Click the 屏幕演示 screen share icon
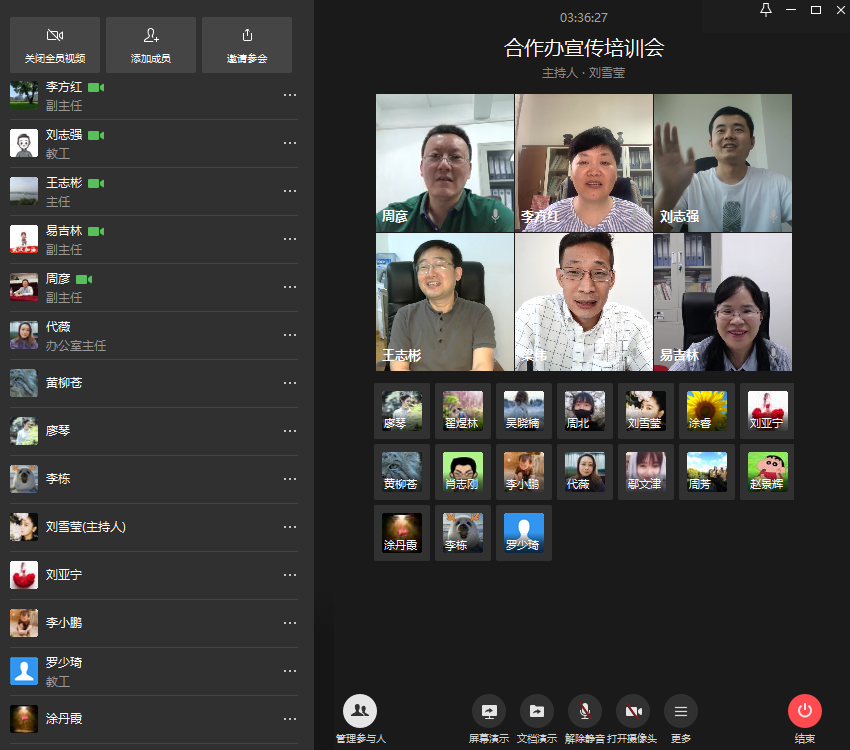This screenshot has height=750, width=850. click(489, 711)
